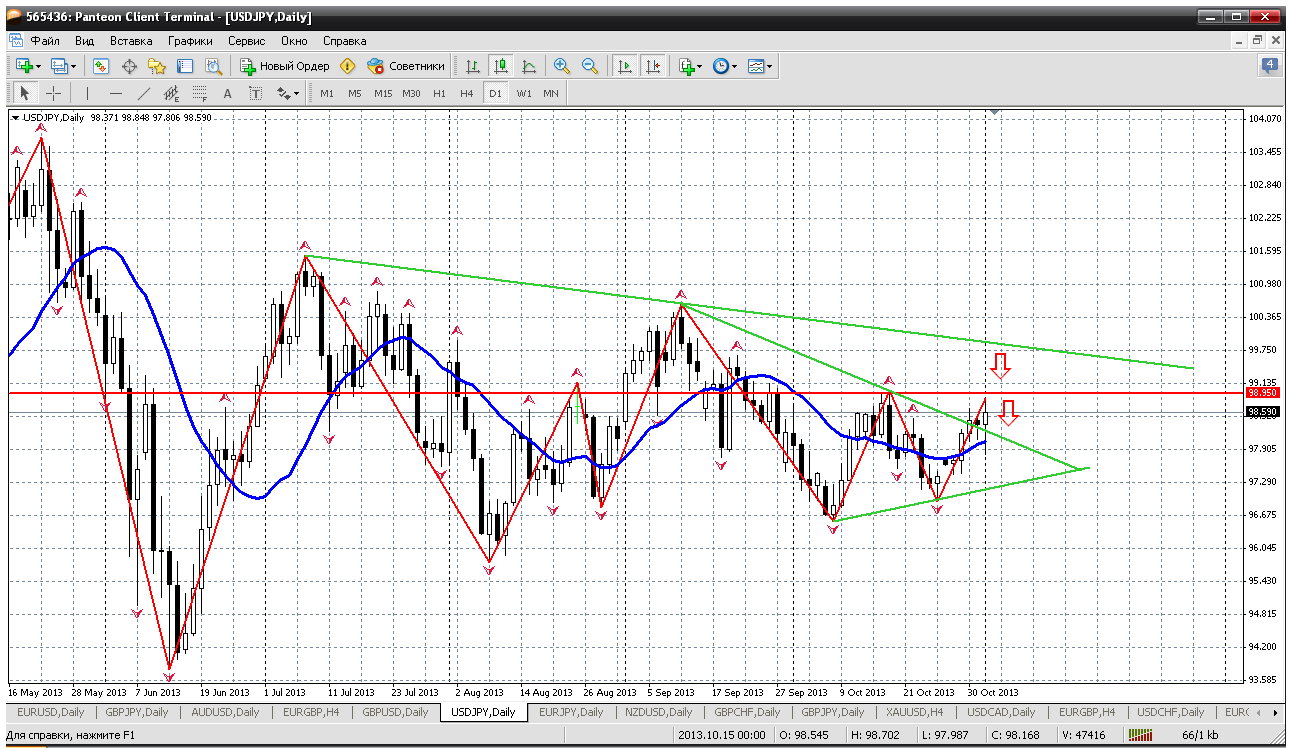This screenshot has width=1289, height=748.
Task: Draw a vertical line
Action: tap(88, 93)
